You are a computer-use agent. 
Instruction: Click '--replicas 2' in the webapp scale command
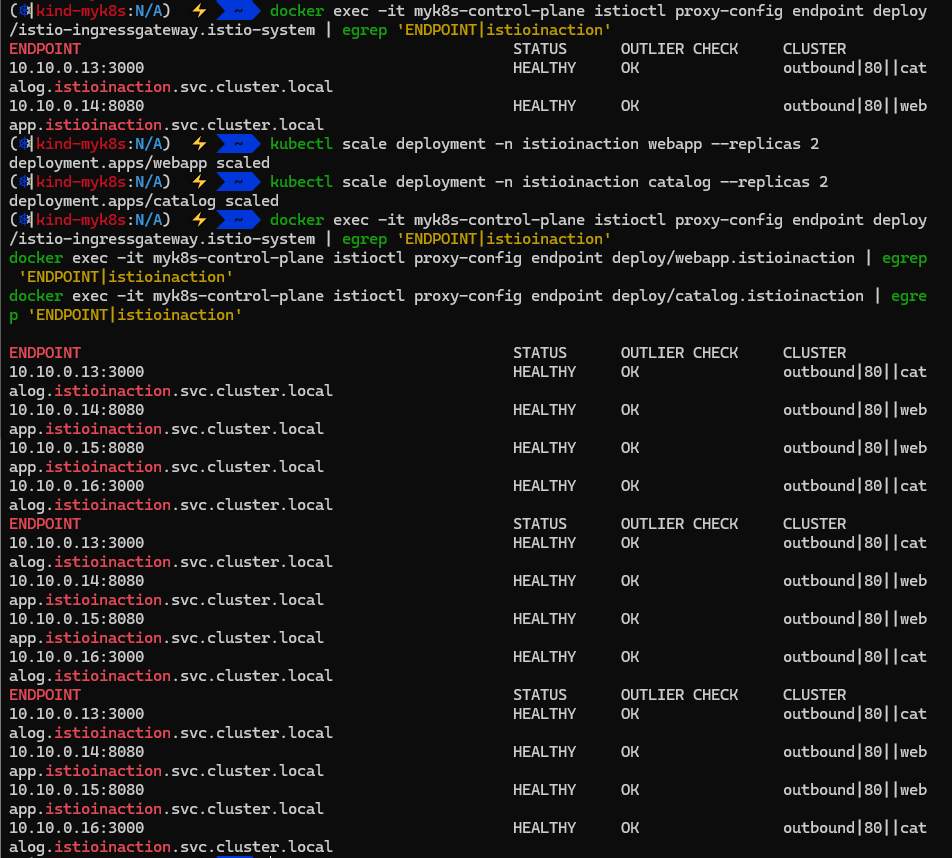[x=765, y=144]
